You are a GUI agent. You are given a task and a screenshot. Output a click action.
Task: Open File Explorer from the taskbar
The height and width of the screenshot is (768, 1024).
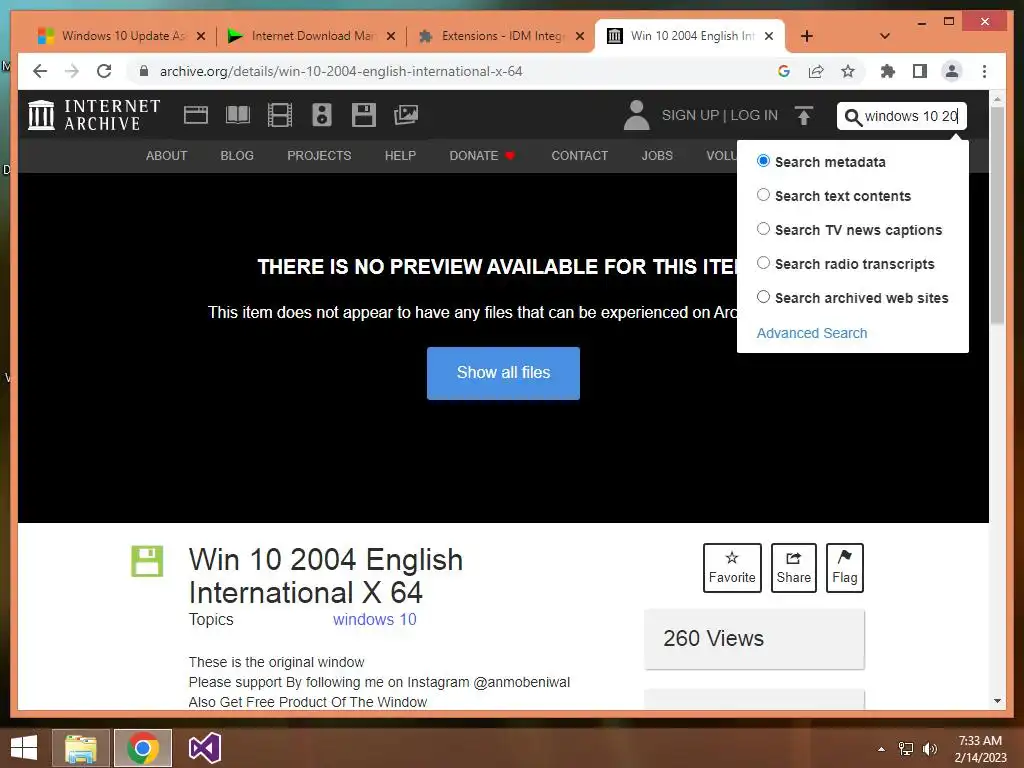(81, 748)
